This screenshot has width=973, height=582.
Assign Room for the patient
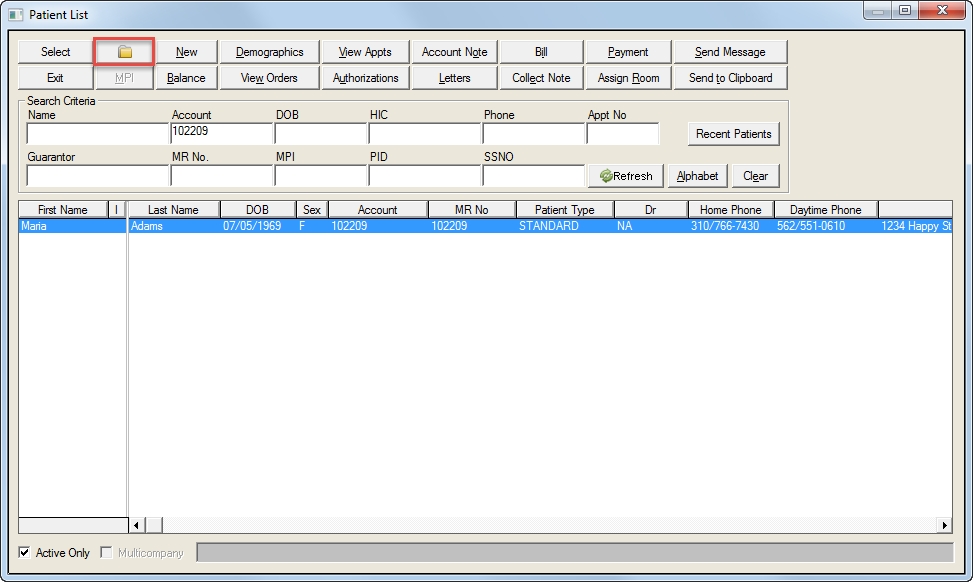[627, 77]
